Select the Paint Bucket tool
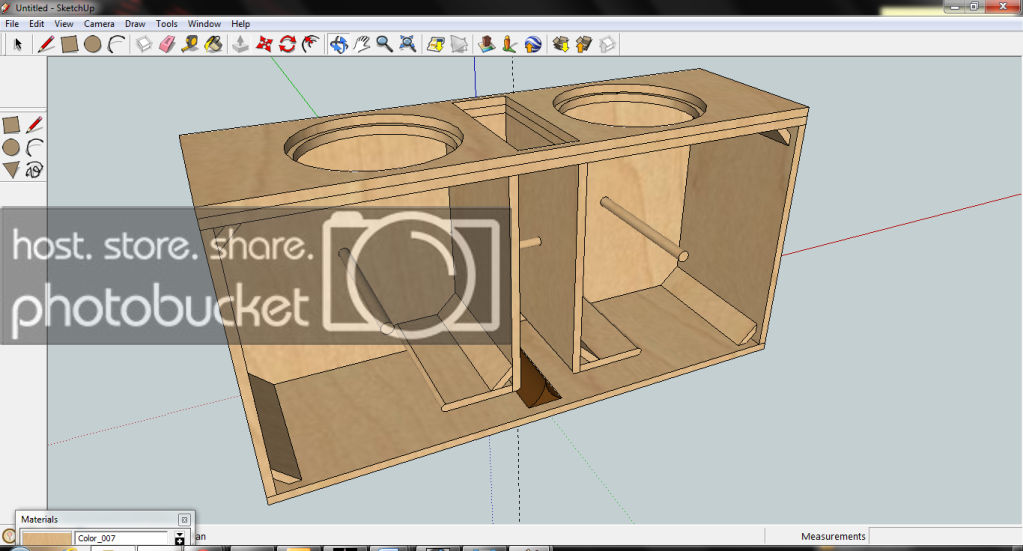Image resolution: width=1023 pixels, height=551 pixels. pyautogui.click(x=213, y=44)
